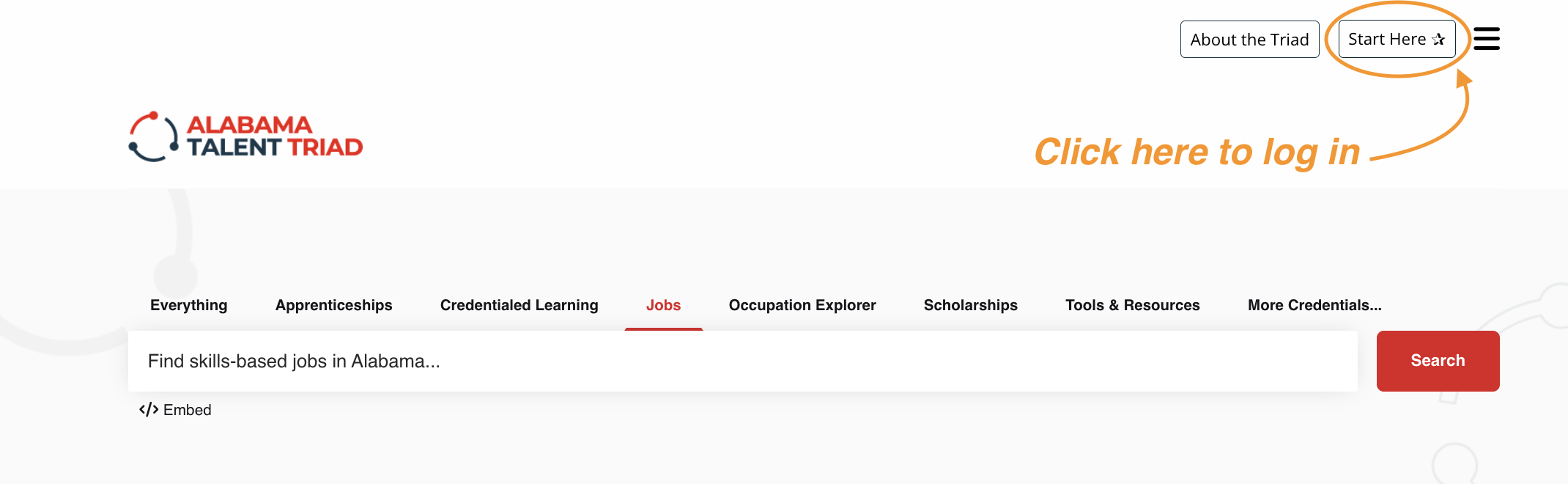Click the About the Triad button
This screenshot has width=1568, height=484.
1249,40
